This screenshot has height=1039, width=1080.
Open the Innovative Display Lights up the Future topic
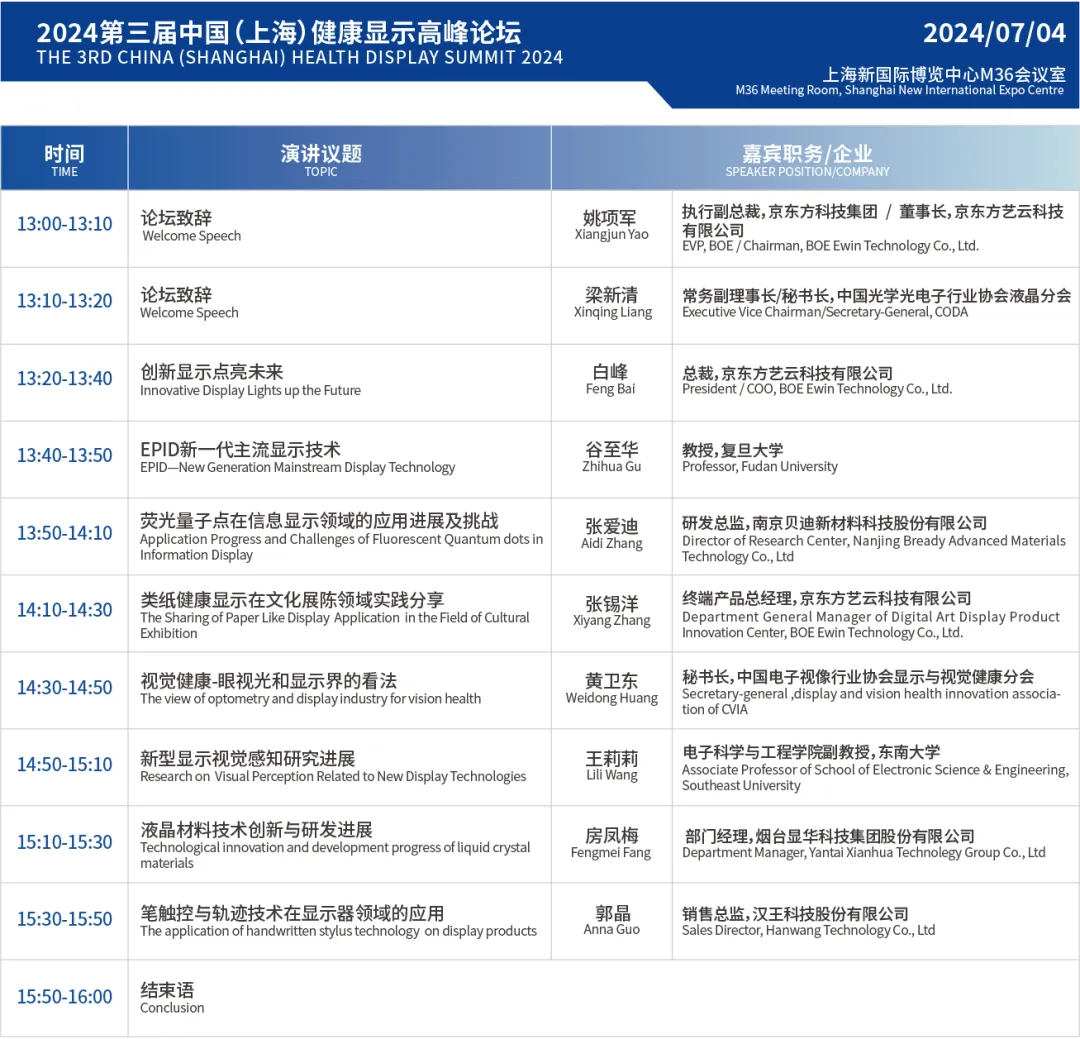(x=250, y=380)
